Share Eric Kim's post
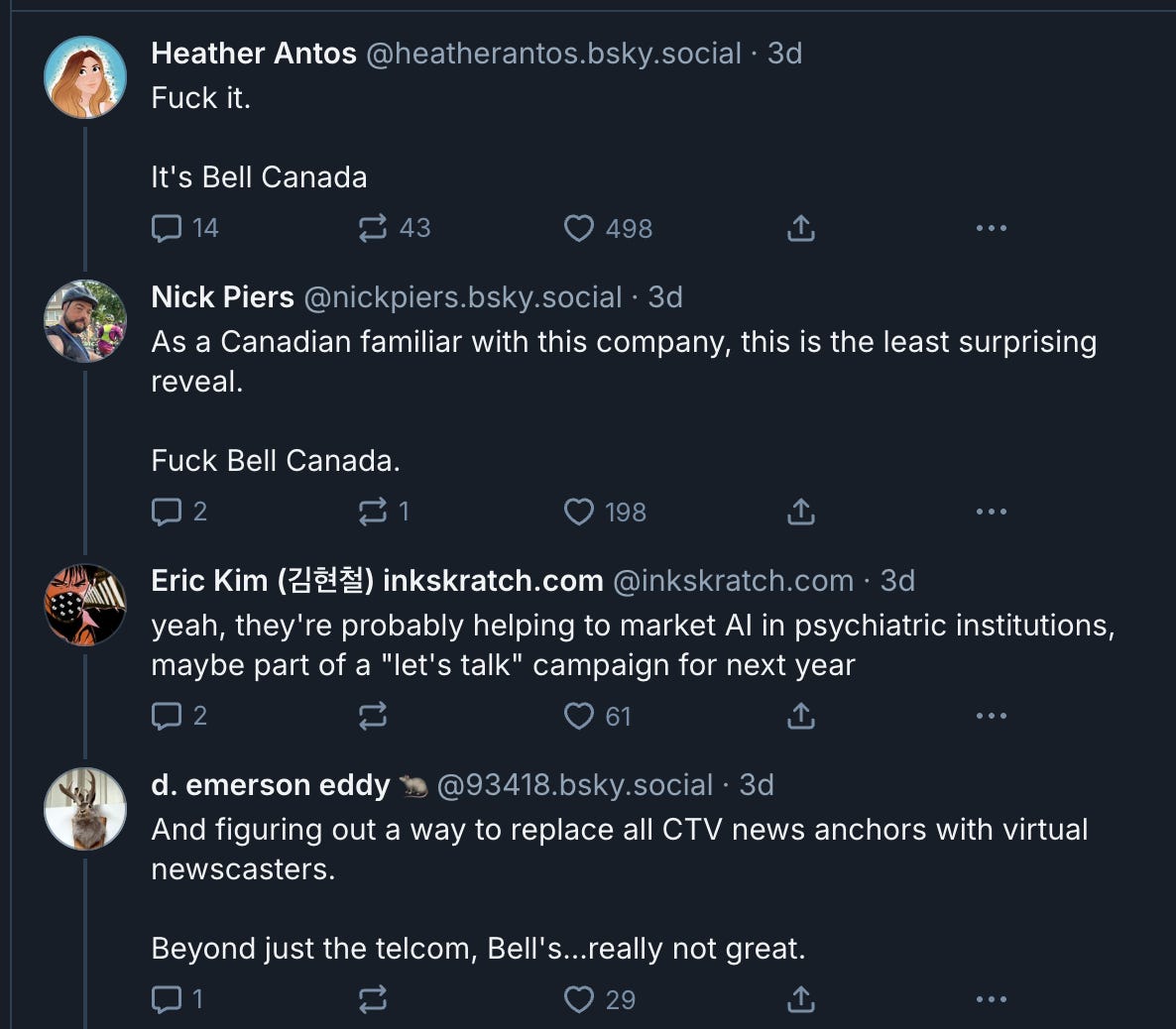Viewport: 1176px width, 1029px height. click(x=800, y=716)
